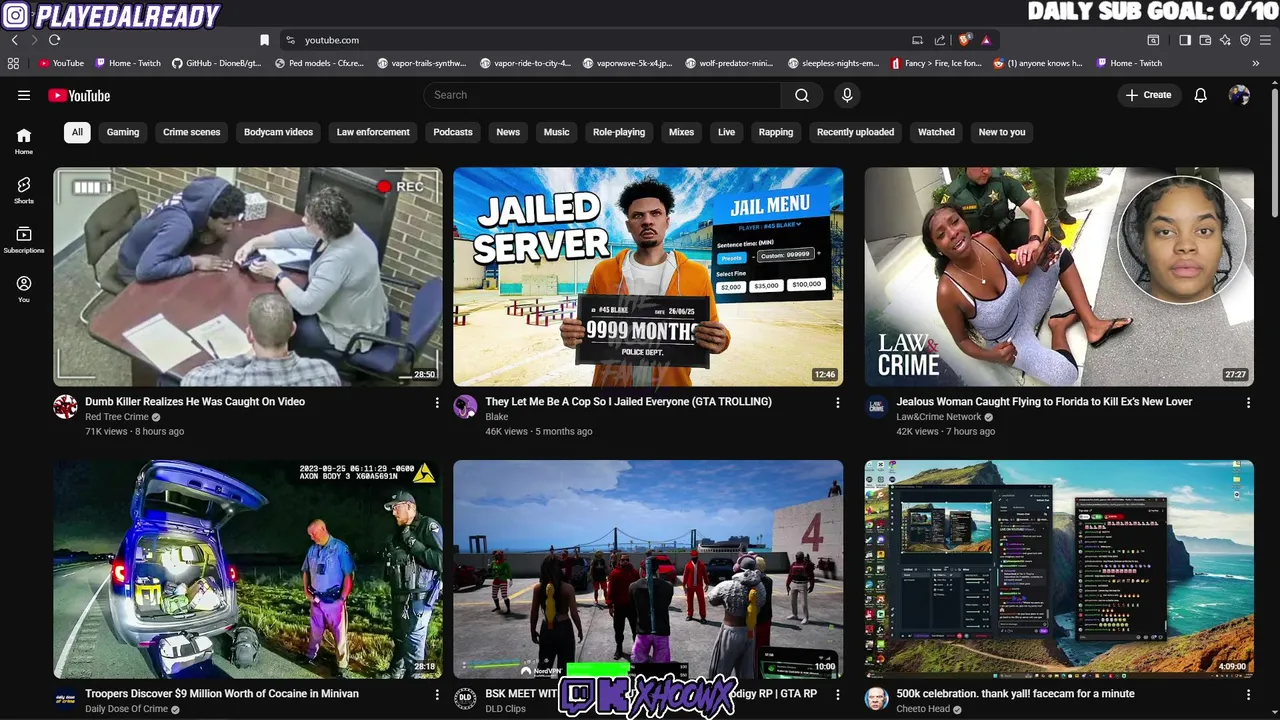Go back using the browser back arrow

(14, 40)
